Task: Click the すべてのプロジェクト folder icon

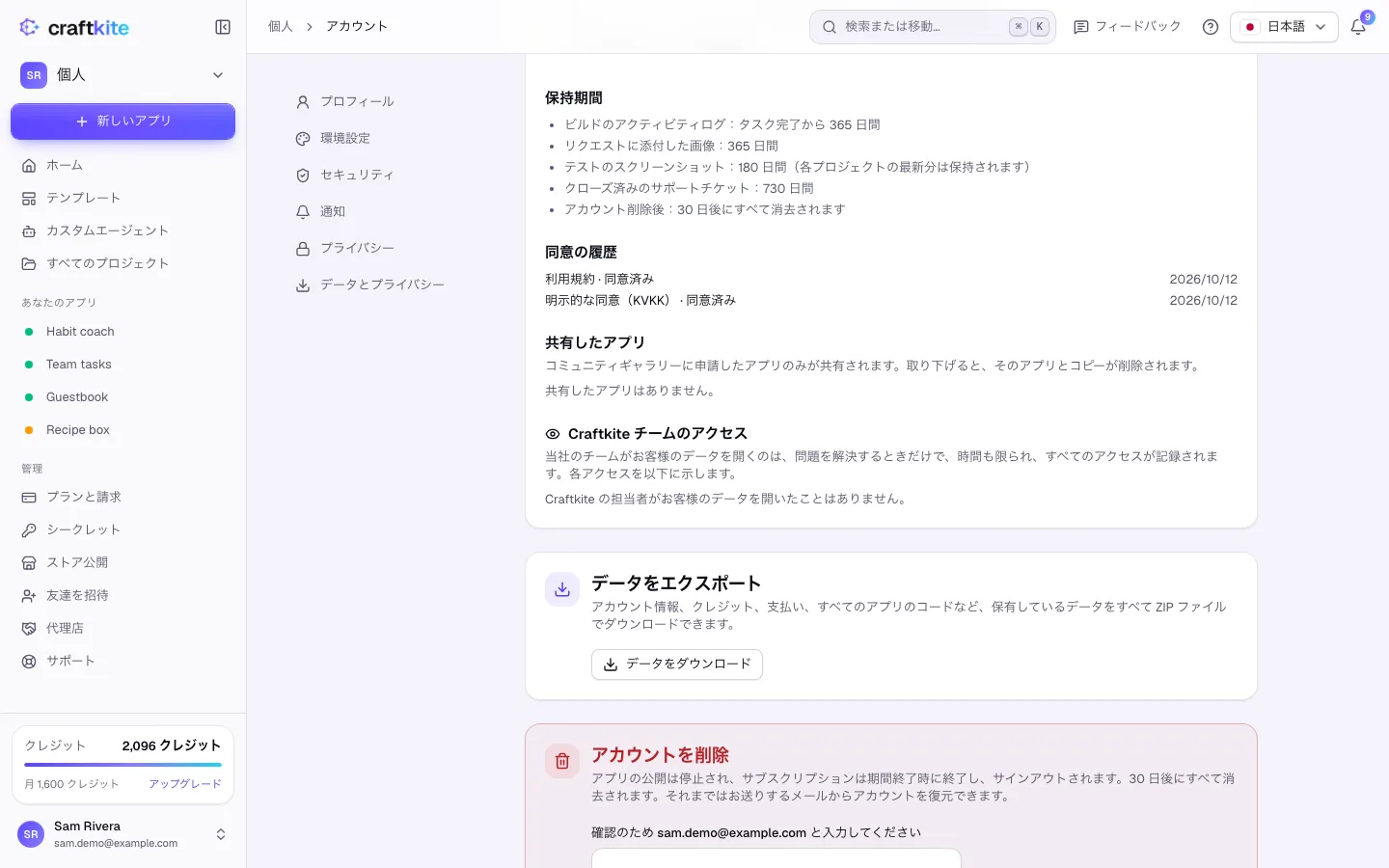Action: click(29, 263)
